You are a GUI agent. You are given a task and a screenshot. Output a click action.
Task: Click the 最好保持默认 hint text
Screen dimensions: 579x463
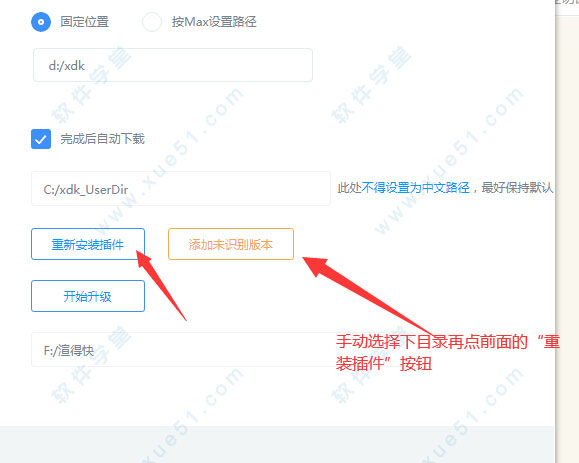pos(517,188)
